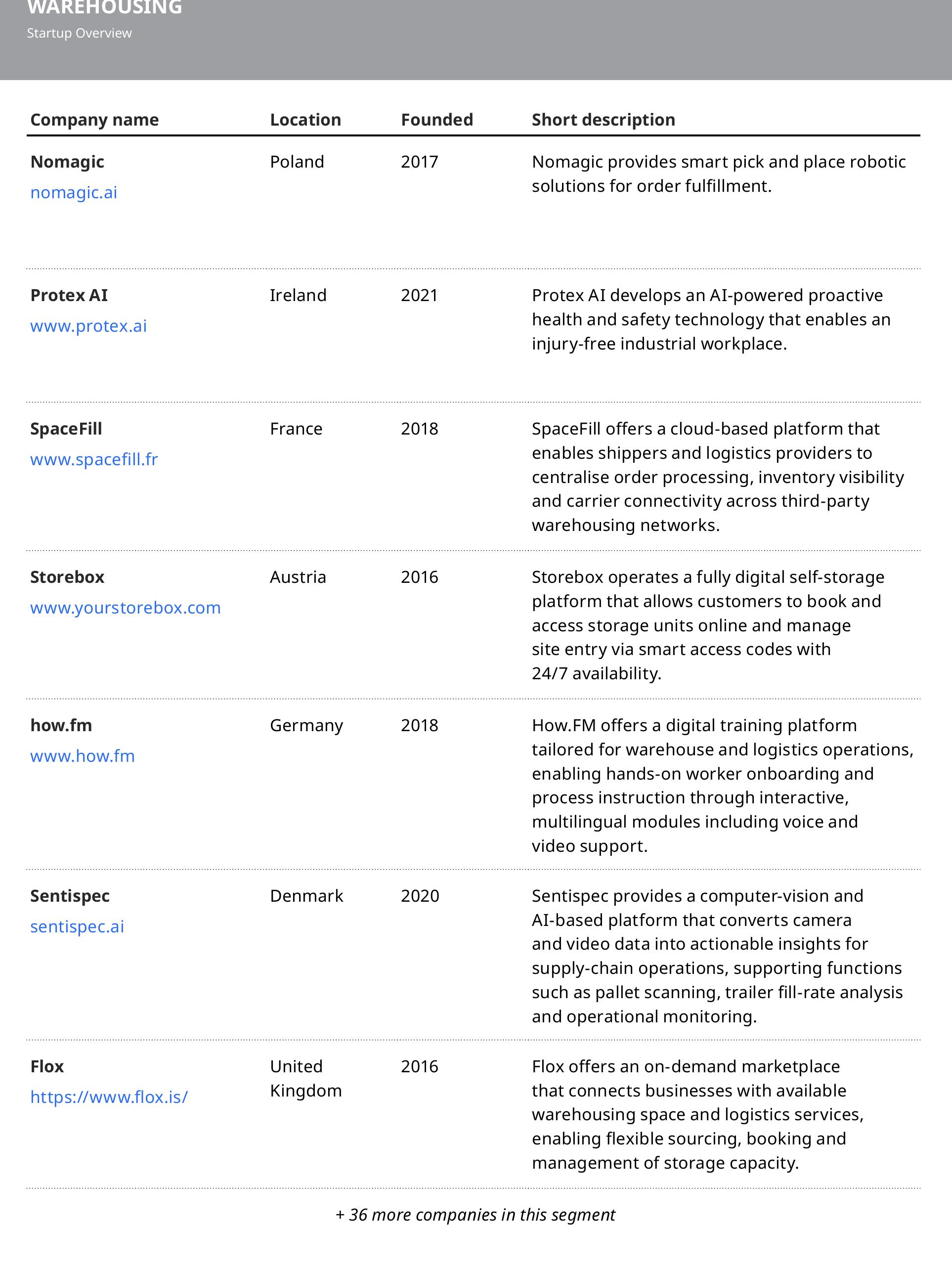Select the Protex AI company name
952x1272 pixels.
coord(69,295)
